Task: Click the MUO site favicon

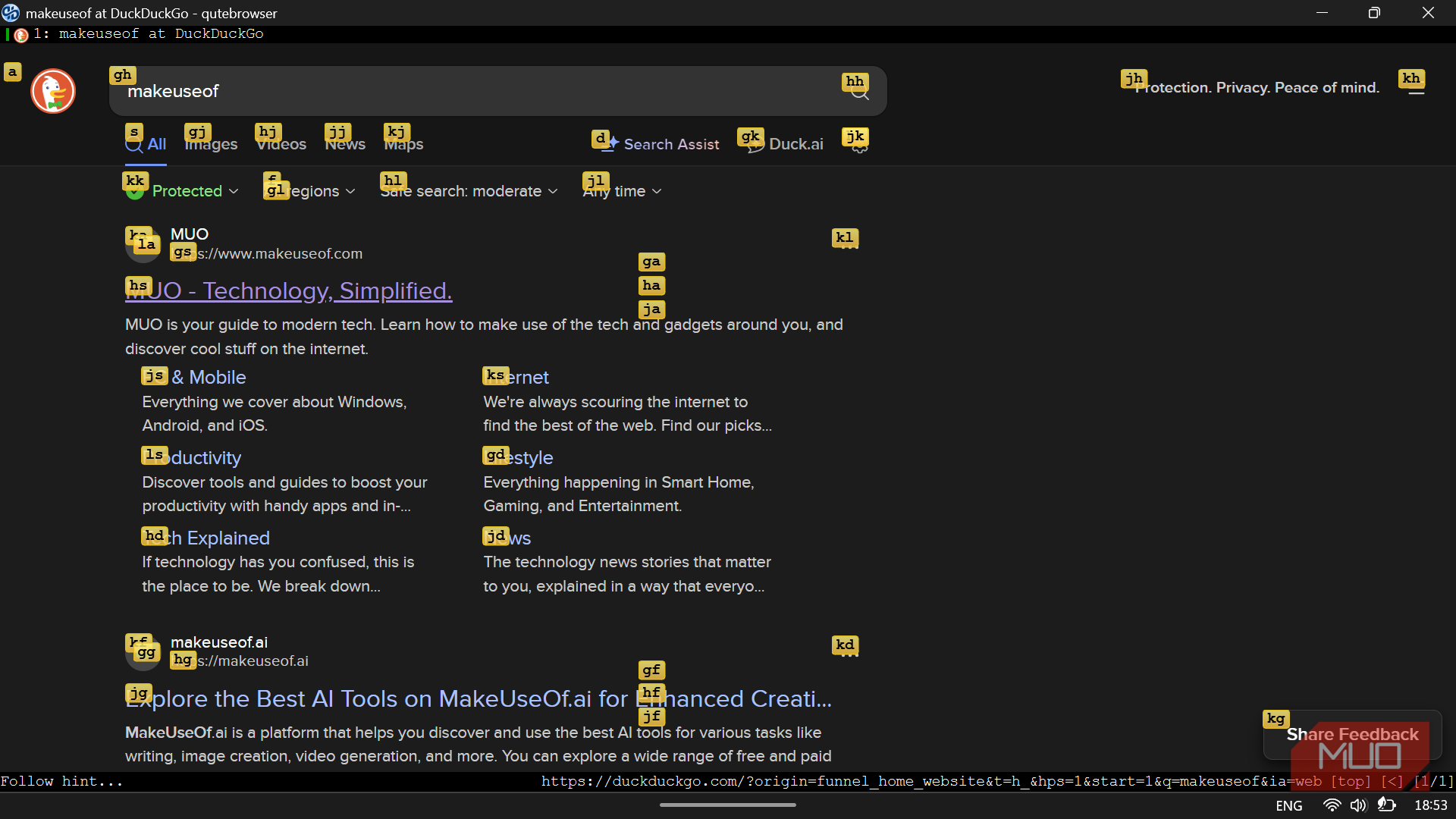Action: coord(143,244)
